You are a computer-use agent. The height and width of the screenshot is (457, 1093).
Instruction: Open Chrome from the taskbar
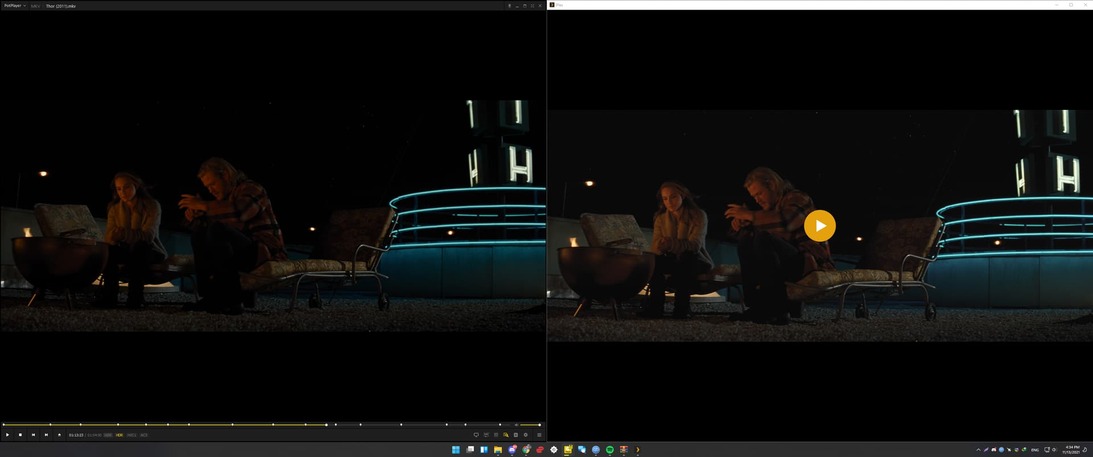point(526,449)
